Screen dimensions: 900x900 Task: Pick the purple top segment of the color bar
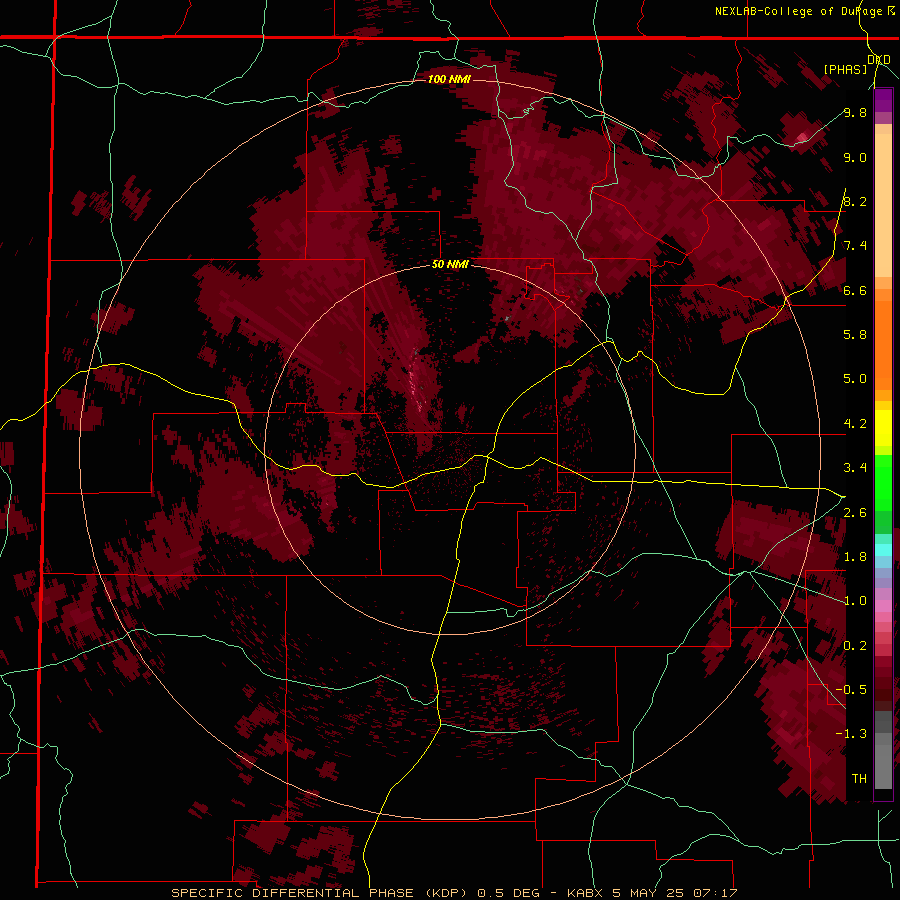pos(883,100)
